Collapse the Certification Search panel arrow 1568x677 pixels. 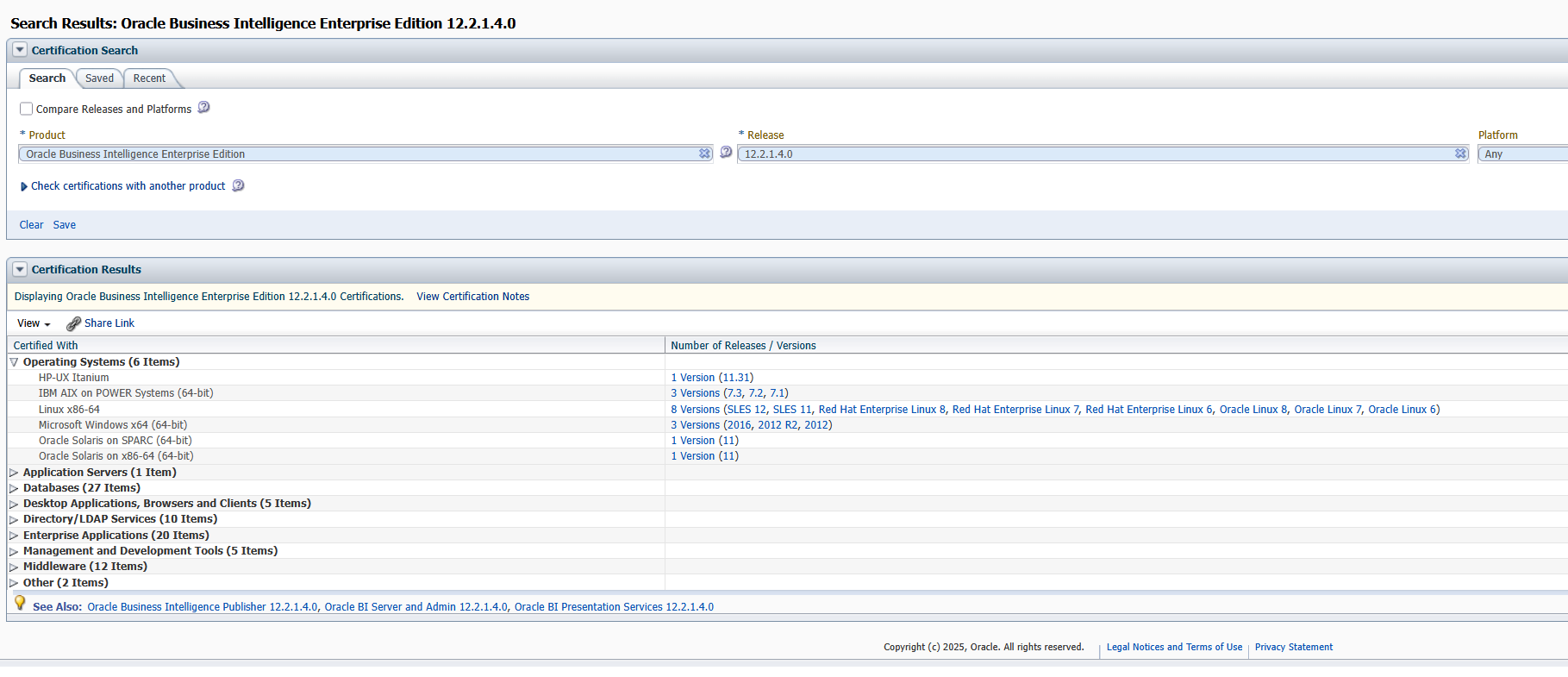tap(20, 50)
